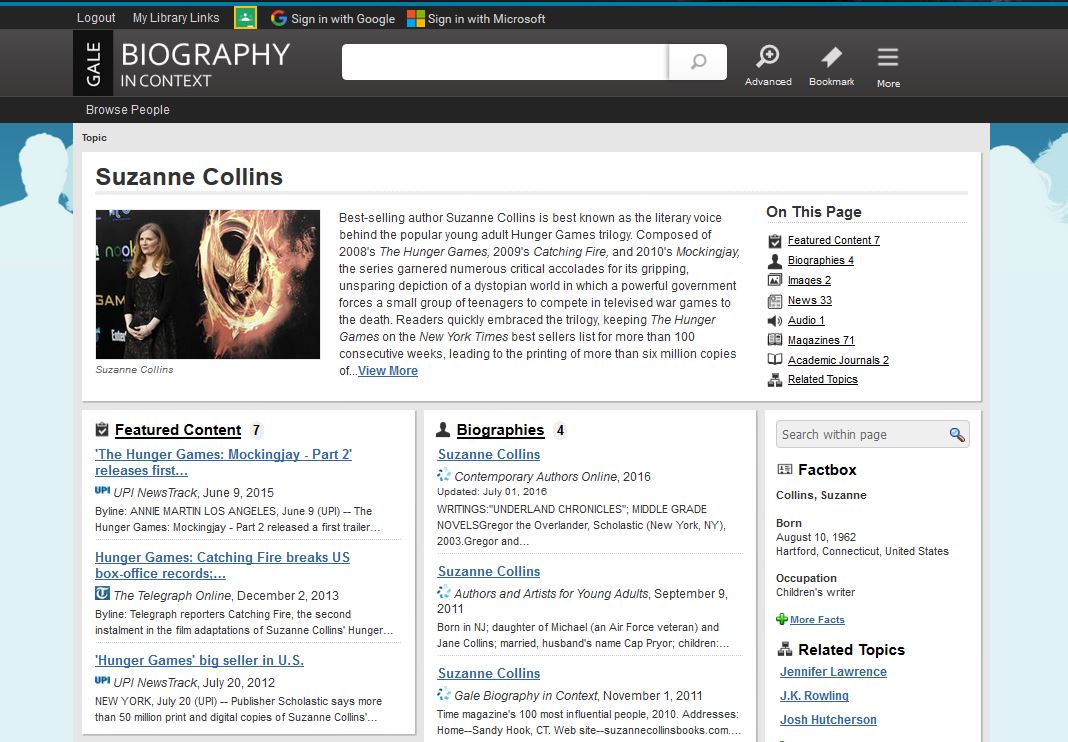Viewport: 1068px width, 742px height.
Task: Click the UPI icon beside July 20, 2012
Action: pyautogui.click(x=102, y=680)
